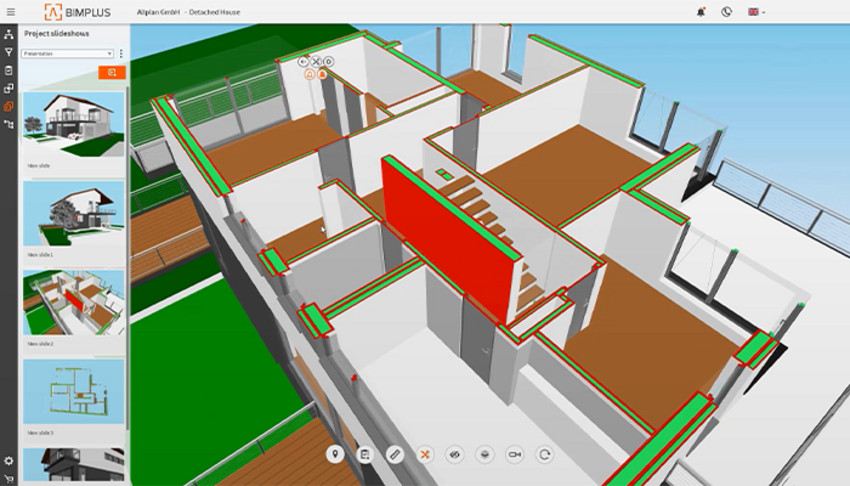Image resolution: width=850 pixels, height=486 pixels.
Task: Toggle hidden objects visibility eye icon
Action: coord(455,454)
